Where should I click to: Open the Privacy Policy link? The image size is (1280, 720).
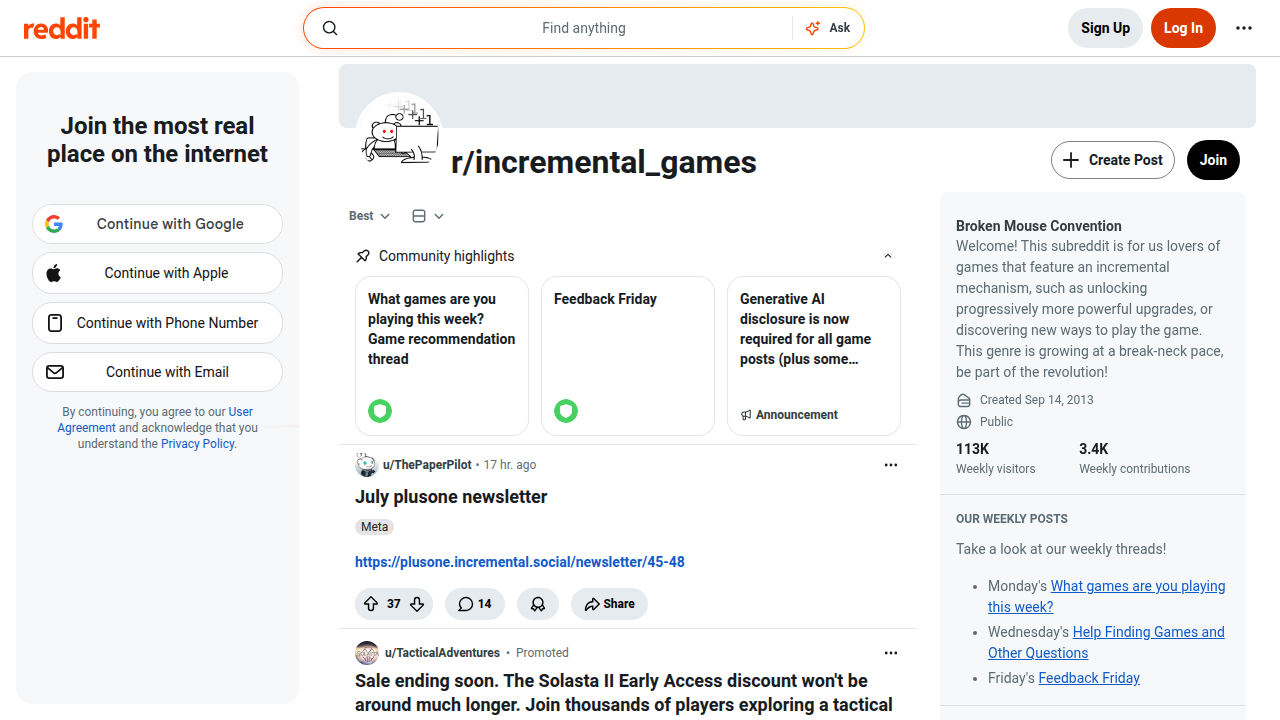198,444
